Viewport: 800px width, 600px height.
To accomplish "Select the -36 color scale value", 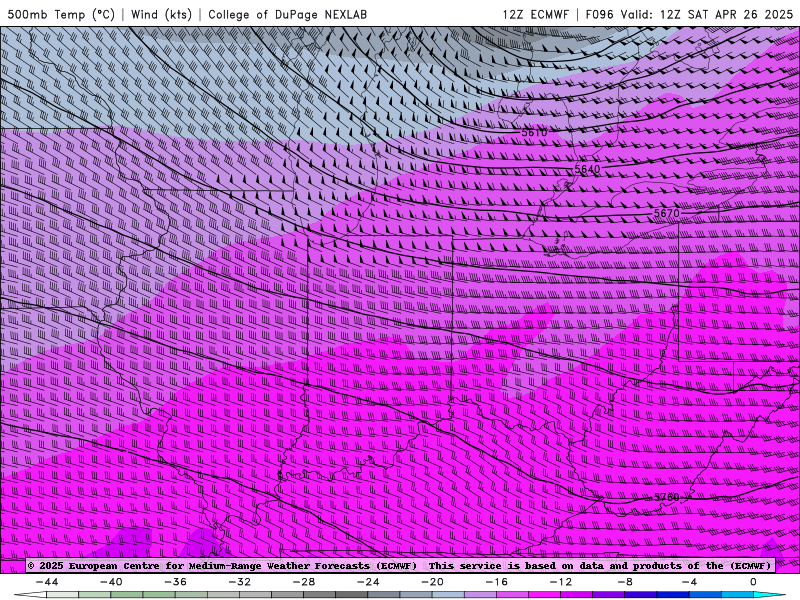I will (176, 582).
